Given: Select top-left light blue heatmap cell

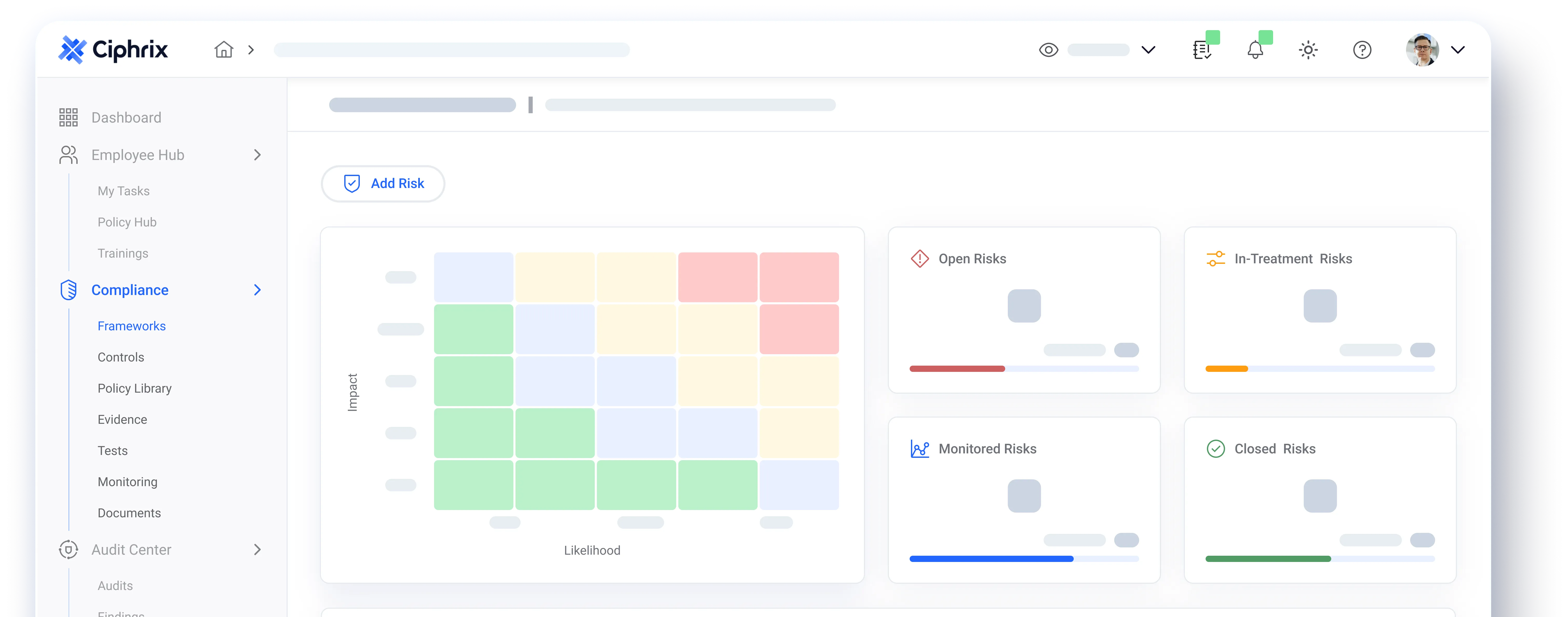Looking at the screenshot, I should (474, 277).
